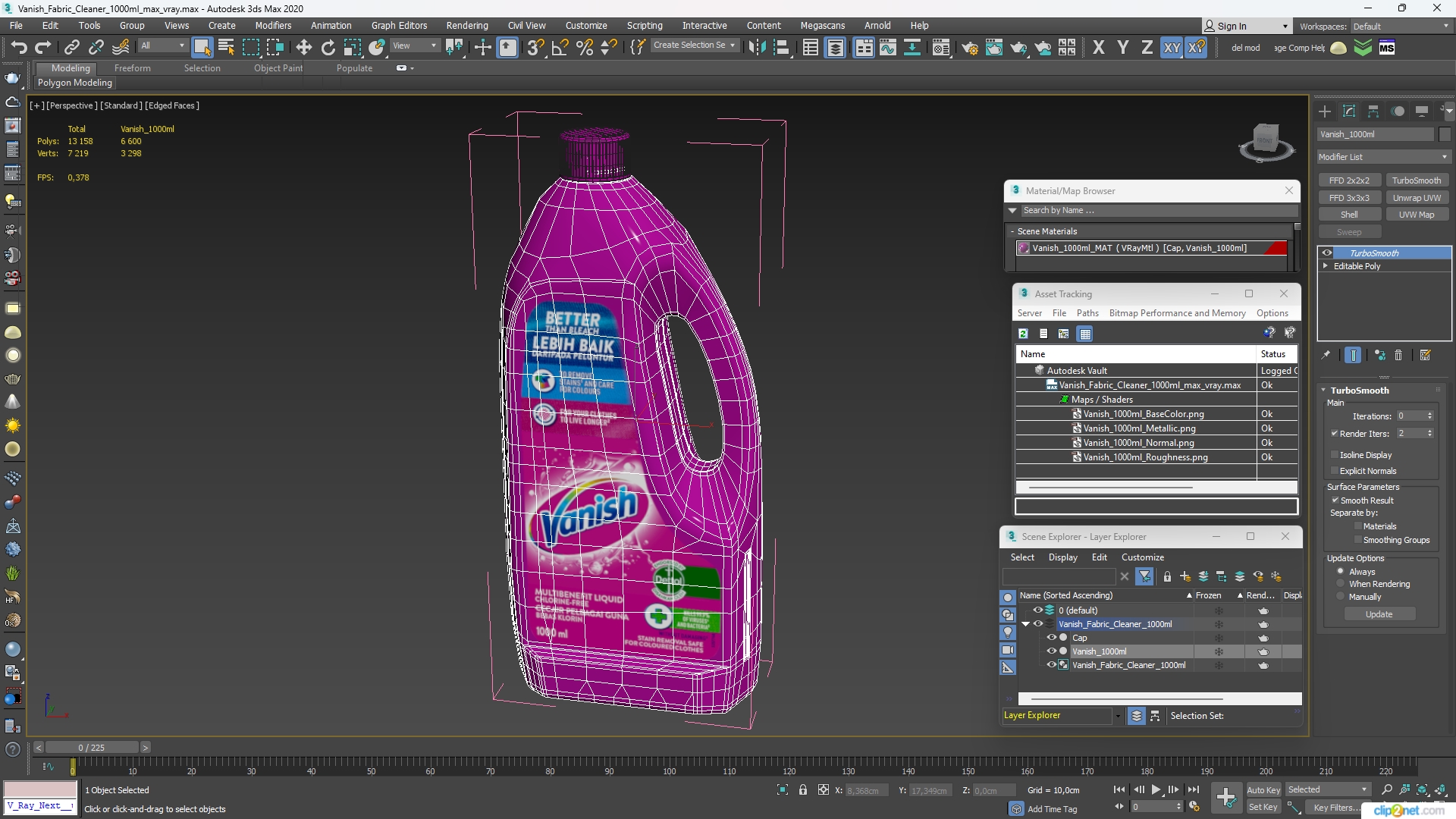Open the selection filter All dropdown
Screen dimensions: 1456x819
(x=162, y=46)
